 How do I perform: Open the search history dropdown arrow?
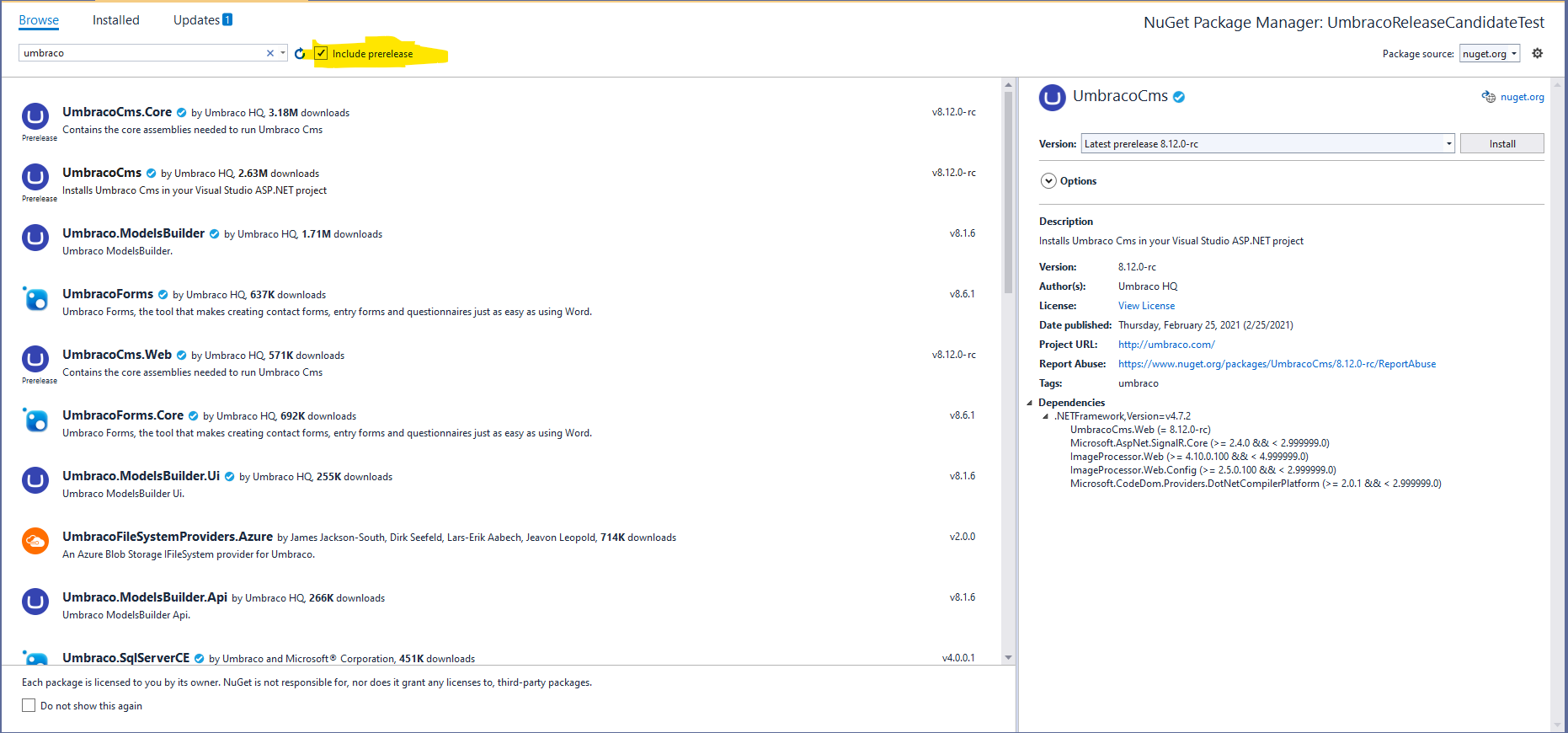tap(283, 53)
